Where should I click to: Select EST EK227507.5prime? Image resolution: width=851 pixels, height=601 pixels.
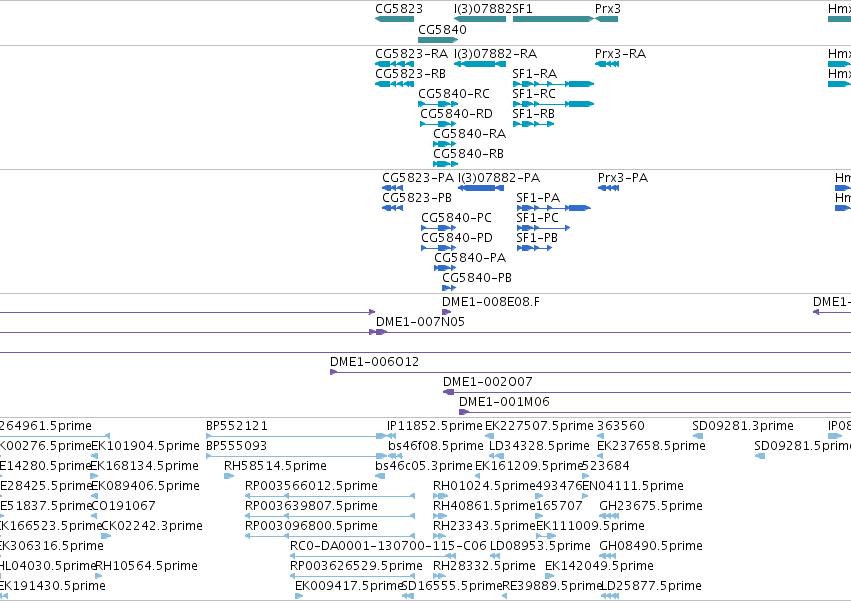point(490,436)
